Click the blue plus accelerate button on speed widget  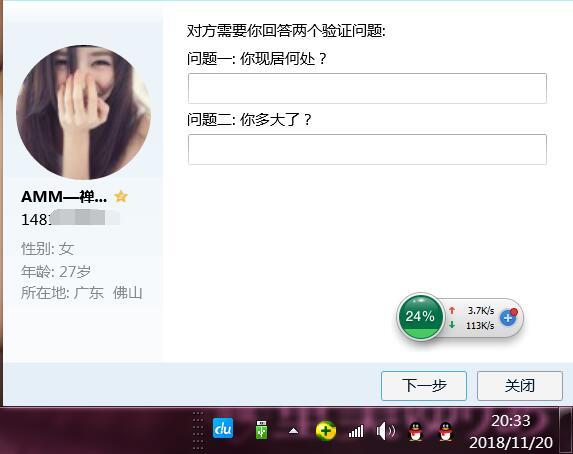pyautogui.click(x=509, y=317)
